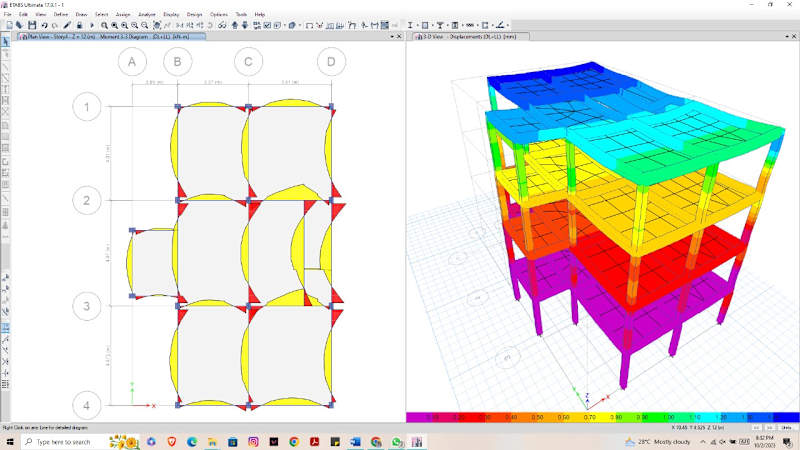Image resolution: width=800 pixels, height=450 pixels.
Task: Open the 3-D View window list dropdown arrow
Action: point(787,37)
